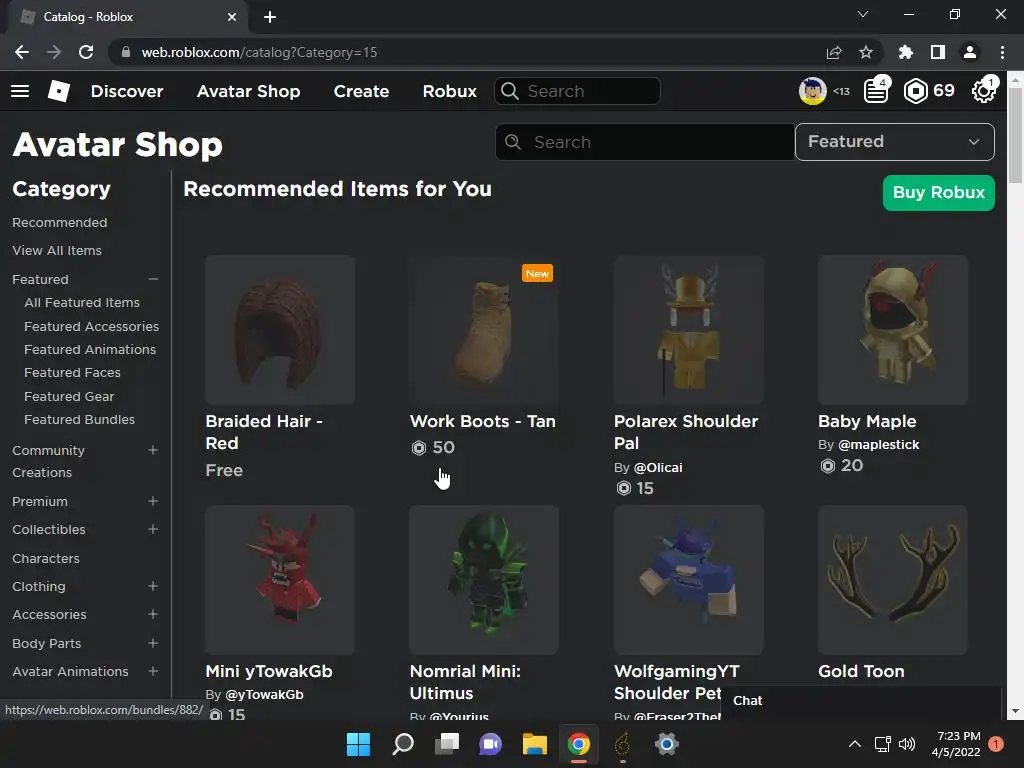Click the page vertical scrollbar thumb

click(1015, 135)
